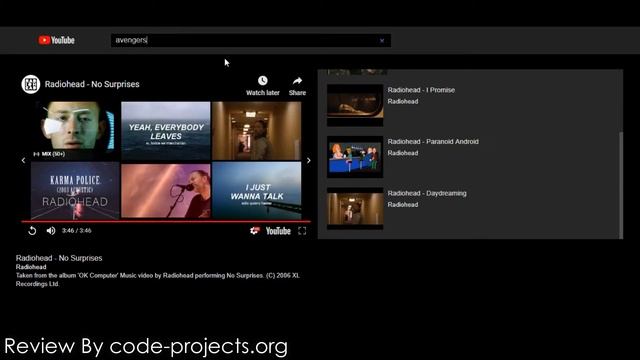Viewport: 640px width, 360px height.
Task: Open video on YouTube via player logo
Action: tap(278, 231)
